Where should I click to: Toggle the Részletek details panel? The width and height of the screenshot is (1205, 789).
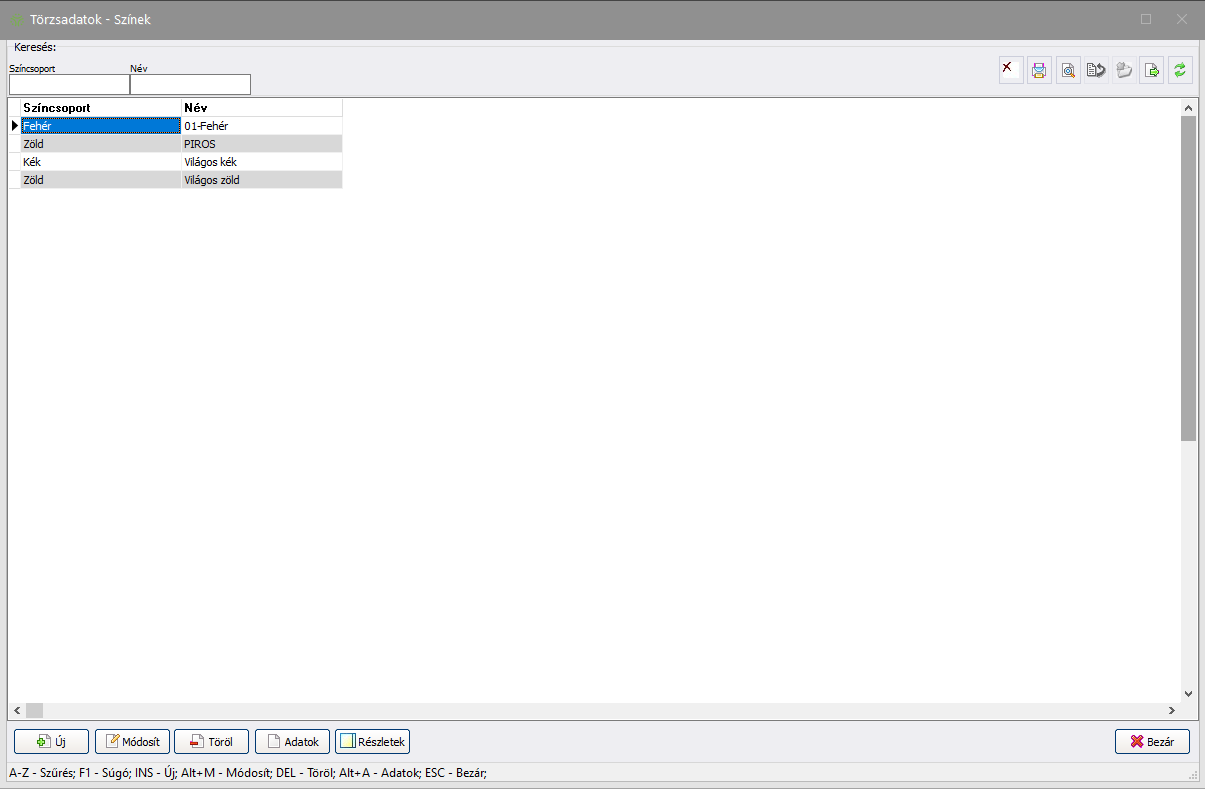point(372,742)
